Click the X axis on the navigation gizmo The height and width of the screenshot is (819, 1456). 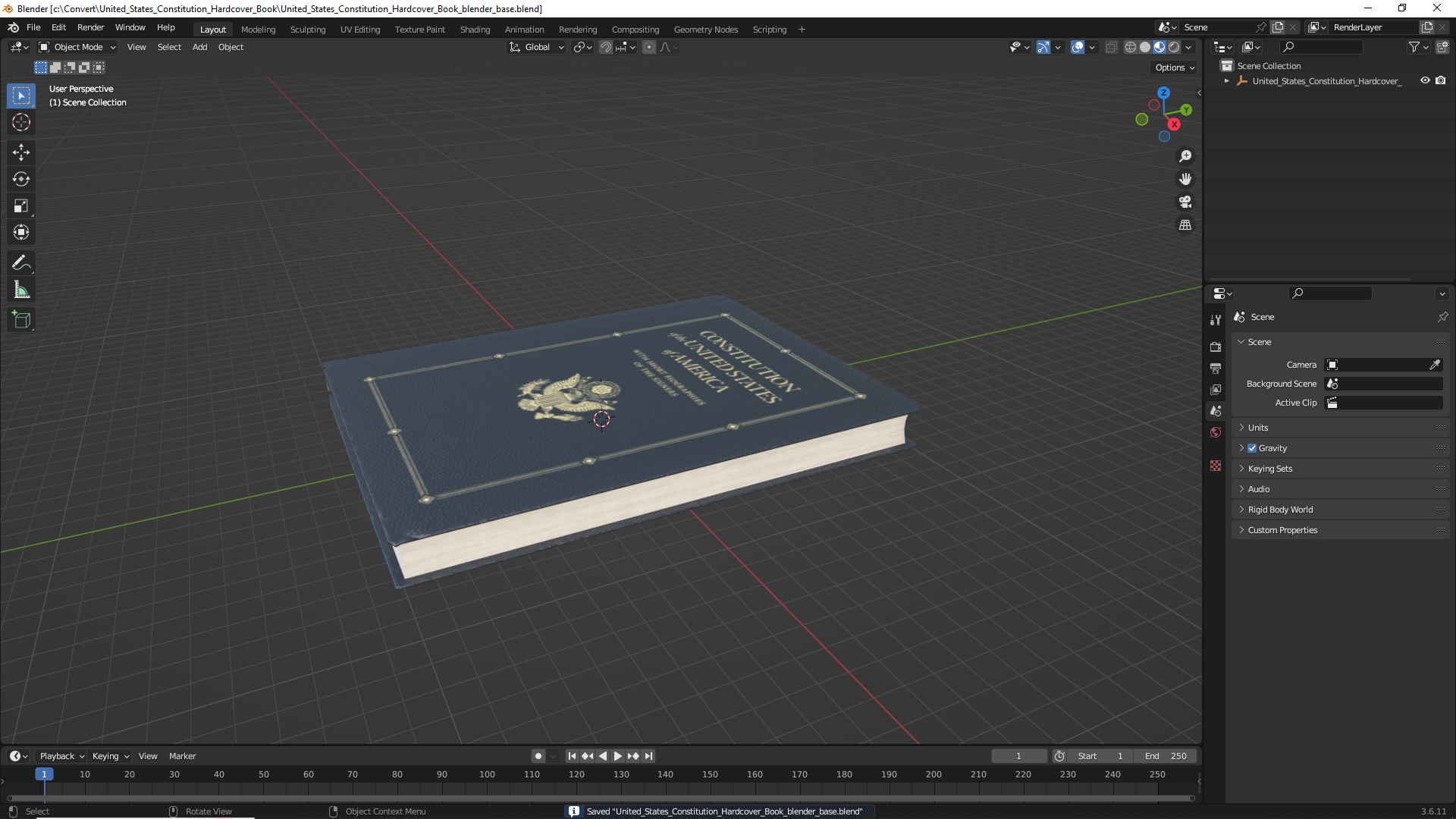(x=1174, y=124)
